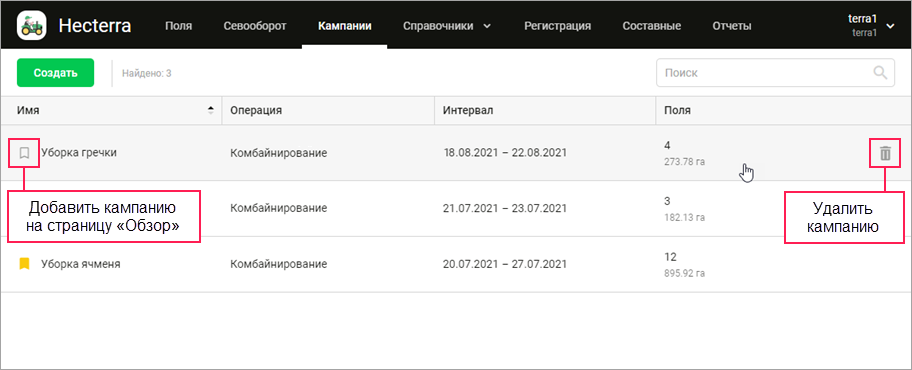Viewport: 912px width, 370px height.
Task: Toggle bookmark for Уборка гречки campaign
Action: pyautogui.click(x=24, y=153)
